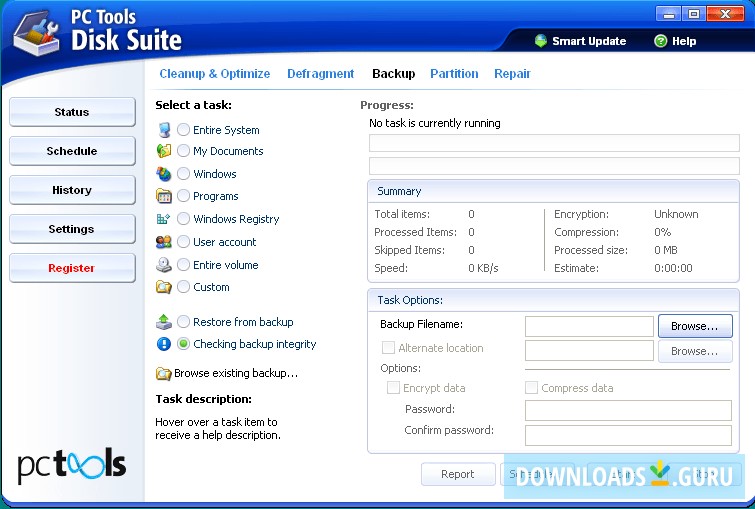Select the Restore from backup radio button
Screen dimensions: 755x509
pyautogui.click(x=183, y=322)
